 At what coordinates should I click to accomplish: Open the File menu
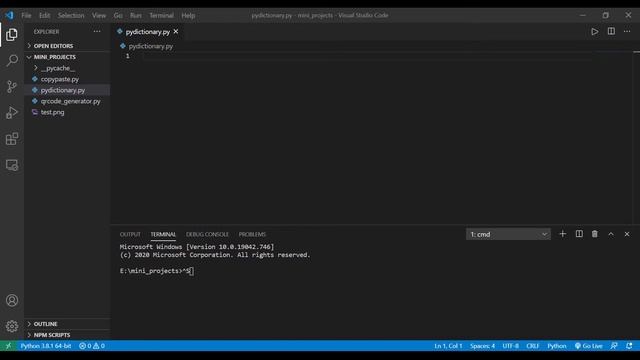point(27,16)
